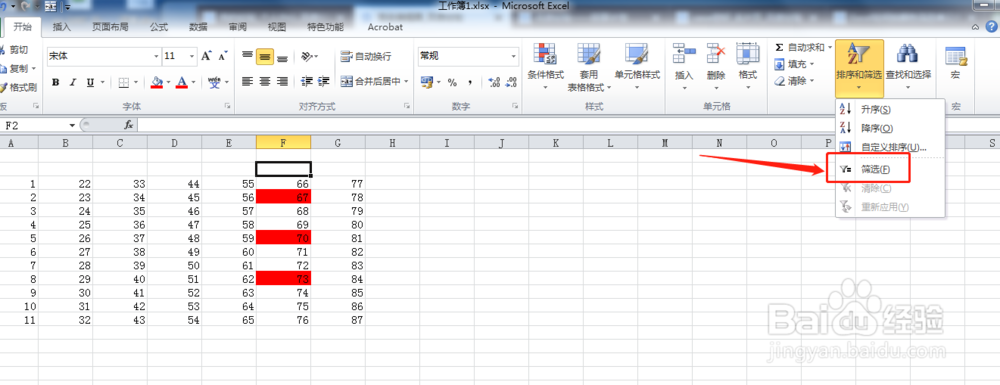Open 条件格式 conditional formatting
Image resolution: width=1000 pixels, height=385 pixels.
coord(545,67)
